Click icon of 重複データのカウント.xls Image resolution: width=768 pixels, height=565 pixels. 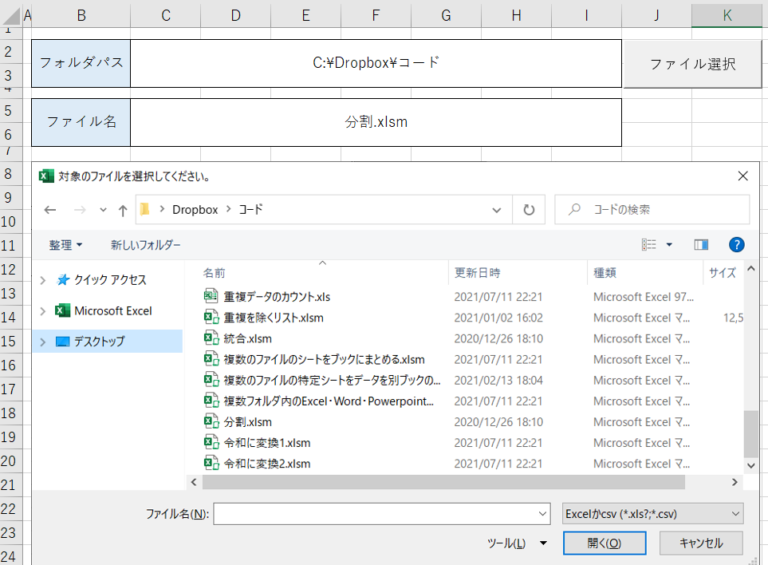[x=211, y=296]
